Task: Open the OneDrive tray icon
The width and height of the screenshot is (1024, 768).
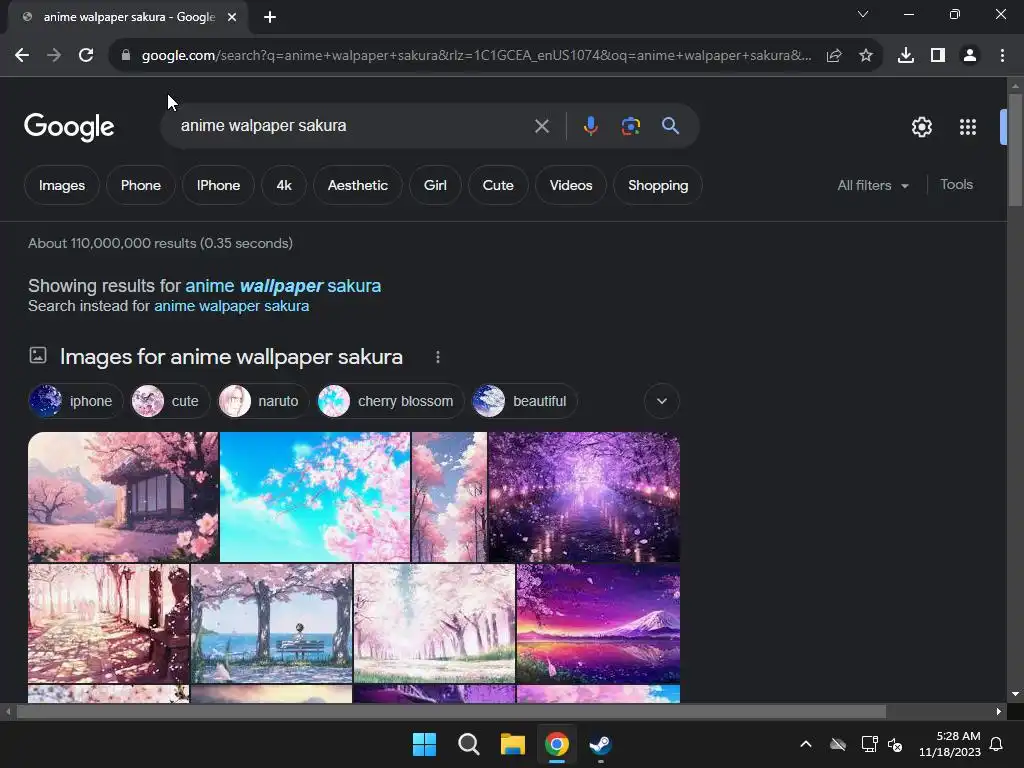Action: (838, 744)
